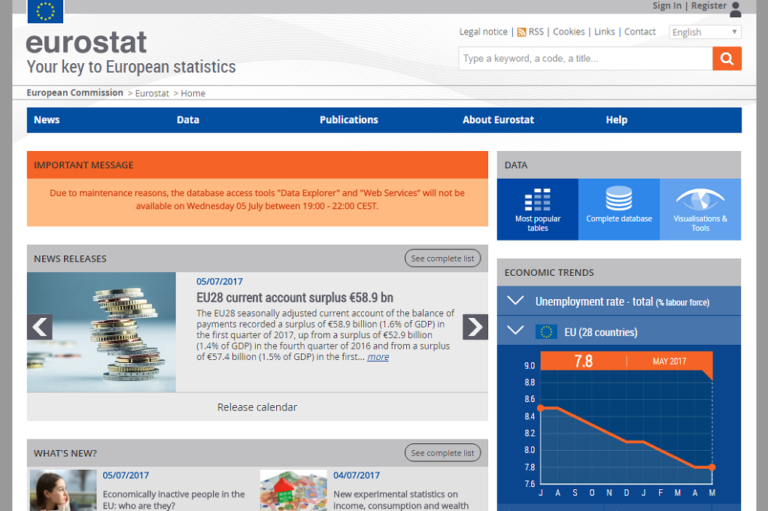Click the chart's May data point
The width and height of the screenshot is (768, 511).
[712, 467]
